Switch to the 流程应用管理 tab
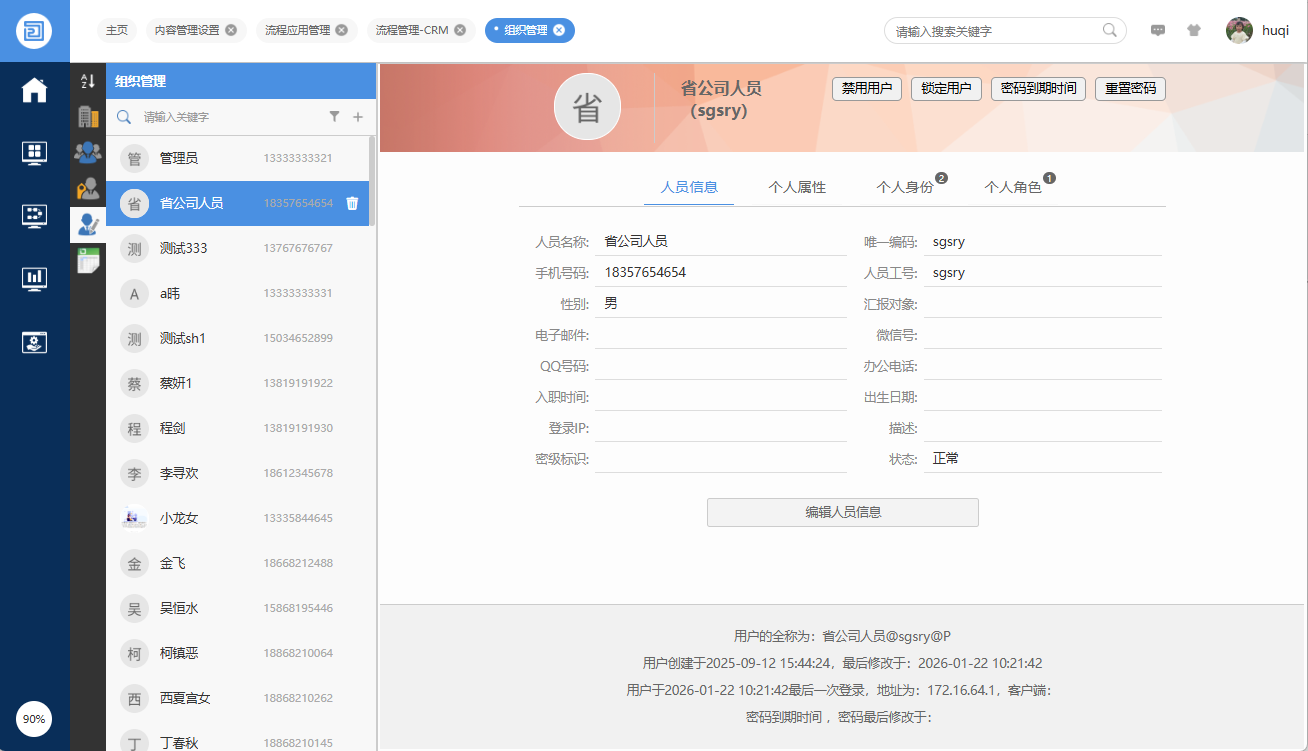This screenshot has width=1308, height=751. click(x=297, y=30)
